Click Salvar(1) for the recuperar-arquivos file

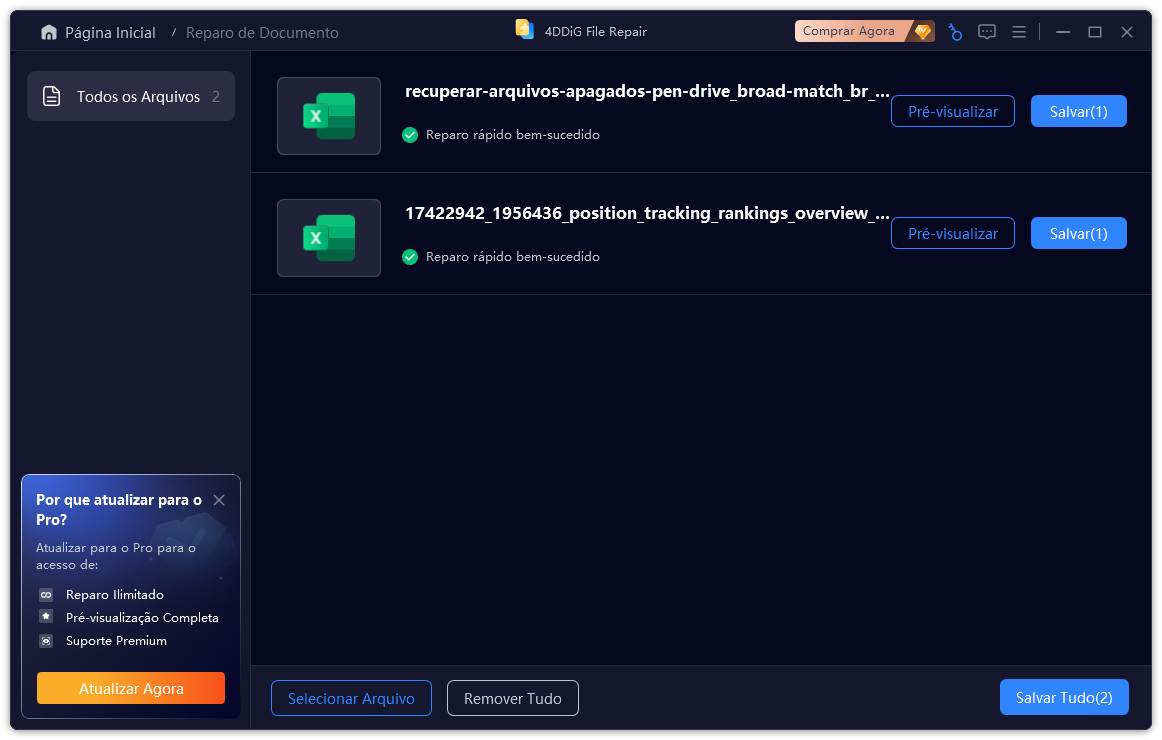[x=1078, y=111]
